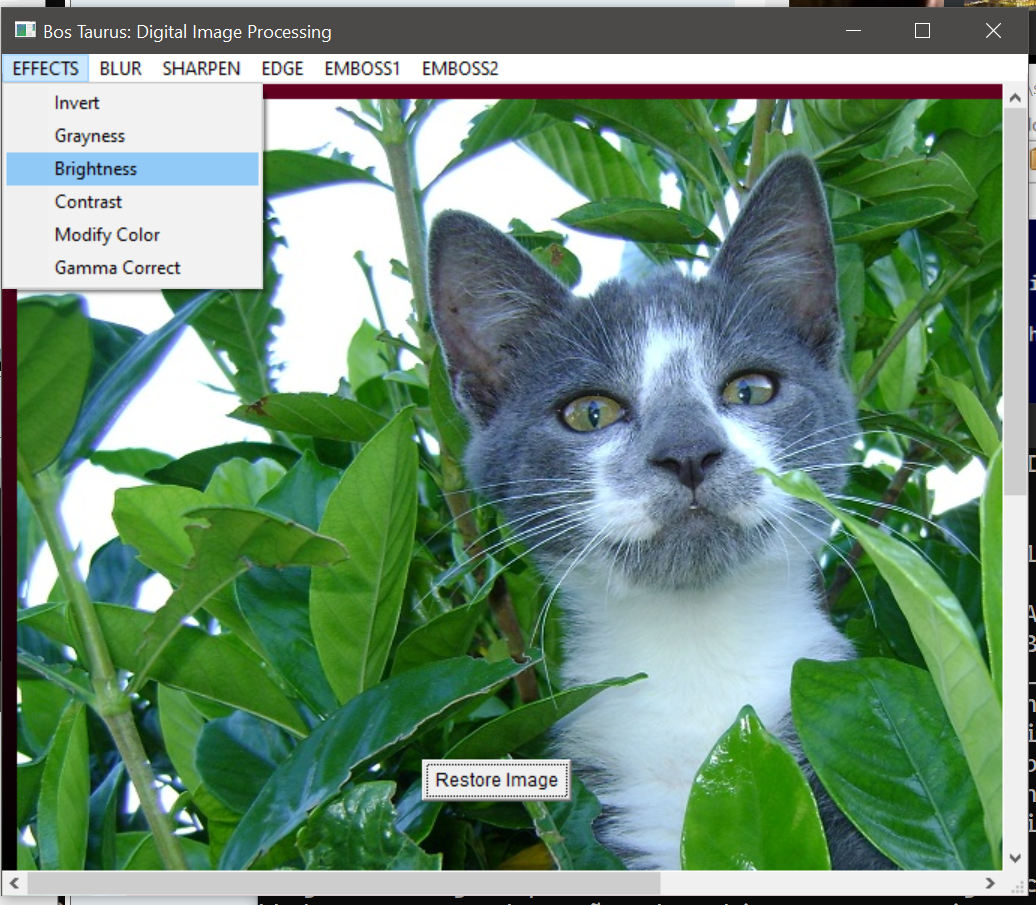Minimize the Bos Taurus window
This screenshot has height=905, width=1036.
coord(852,31)
